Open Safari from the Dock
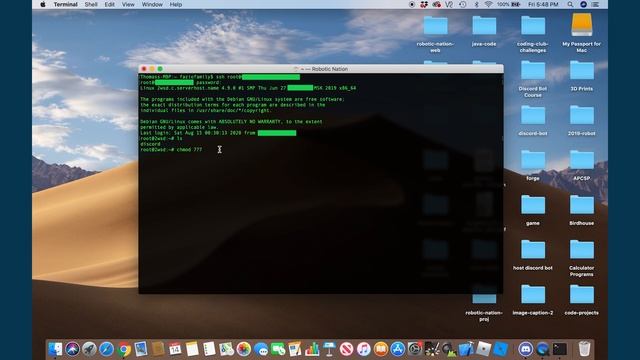This screenshot has width=640, height=360. click(x=107, y=349)
